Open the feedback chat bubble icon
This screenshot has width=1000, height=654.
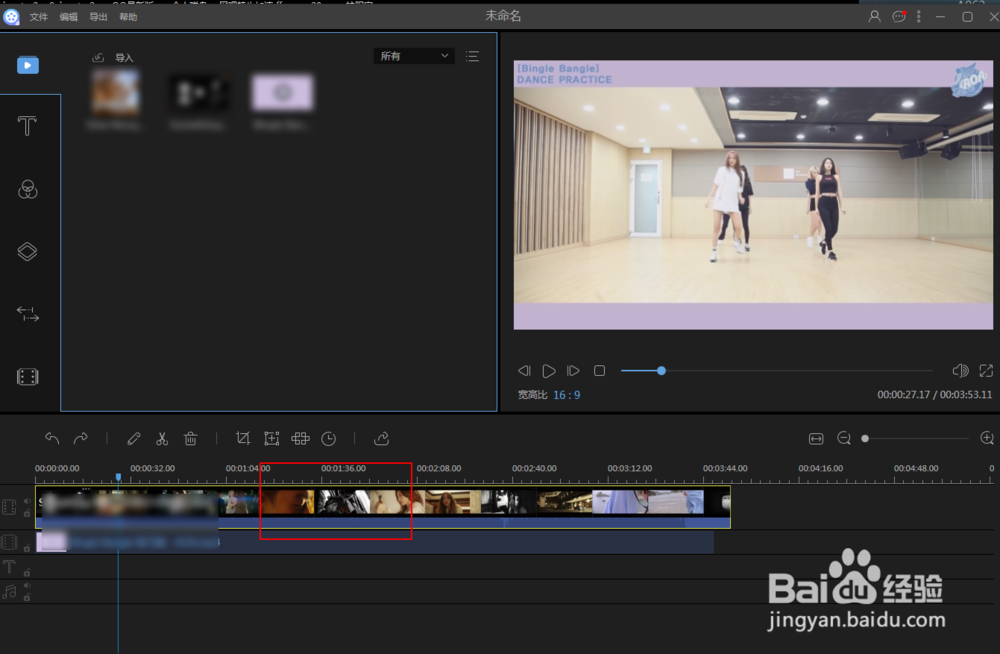pos(899,17)
